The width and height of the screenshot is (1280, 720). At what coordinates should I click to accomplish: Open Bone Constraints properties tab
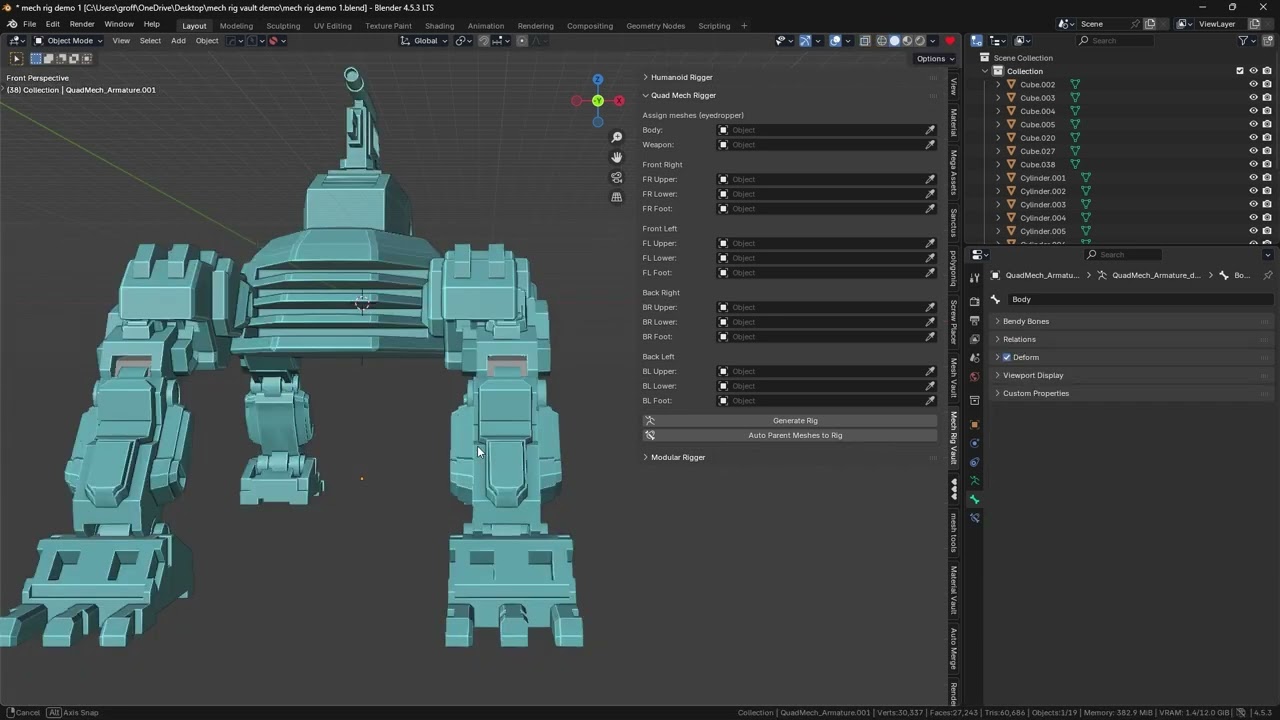(975, 518)
